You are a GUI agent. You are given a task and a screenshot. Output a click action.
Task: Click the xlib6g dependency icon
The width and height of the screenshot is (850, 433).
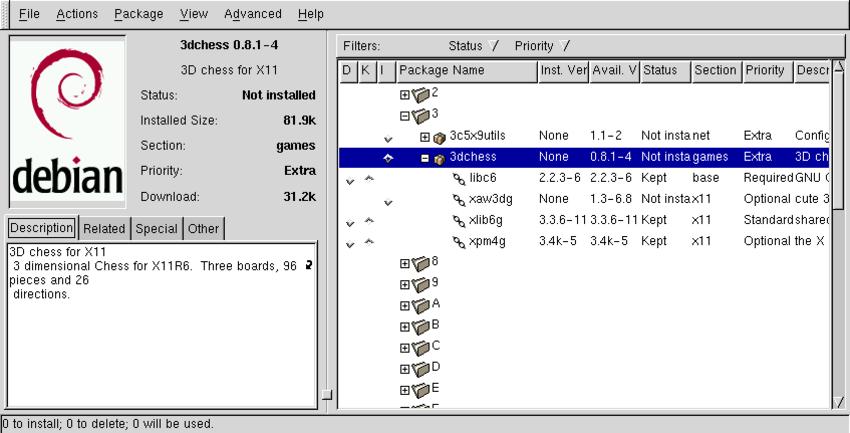459,220
